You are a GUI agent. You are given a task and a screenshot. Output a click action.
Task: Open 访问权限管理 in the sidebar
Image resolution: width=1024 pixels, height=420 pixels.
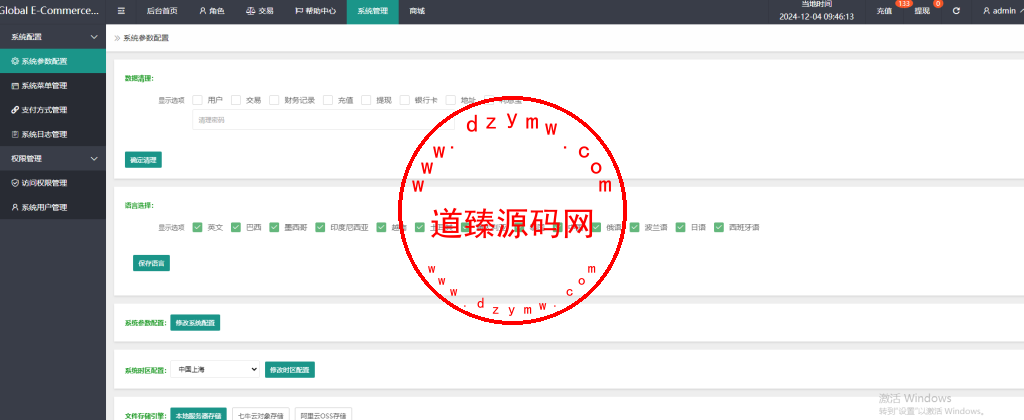53,183
